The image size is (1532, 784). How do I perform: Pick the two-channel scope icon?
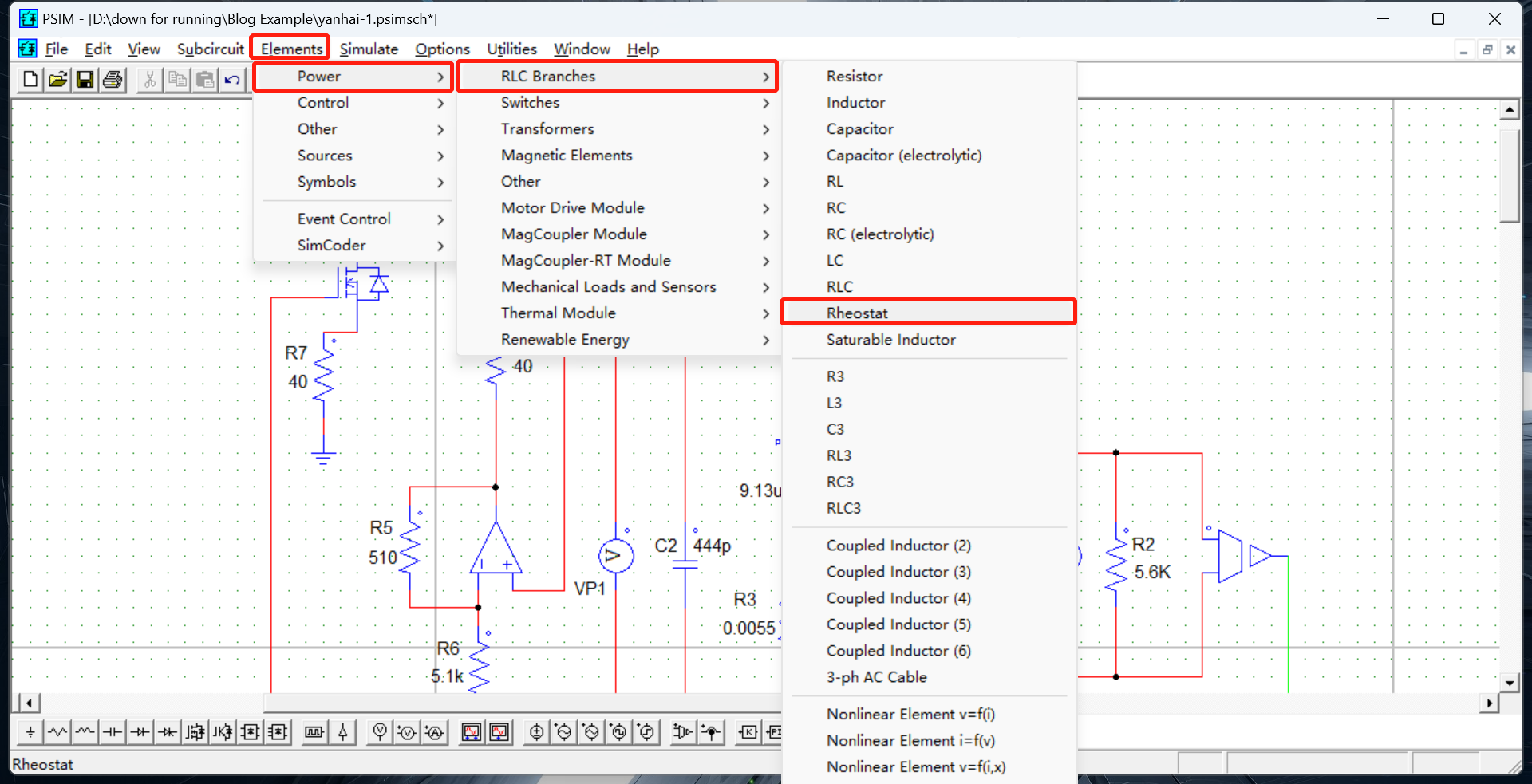472,732
